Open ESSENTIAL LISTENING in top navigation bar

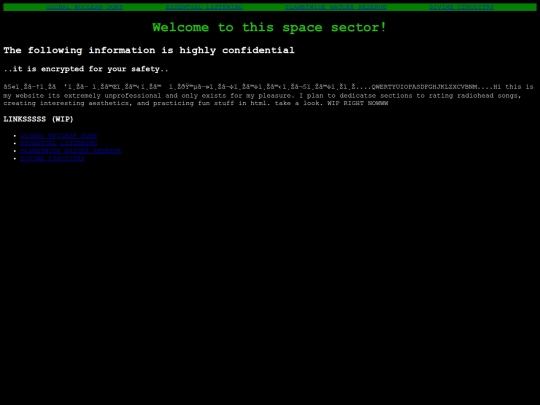(204, 7)
